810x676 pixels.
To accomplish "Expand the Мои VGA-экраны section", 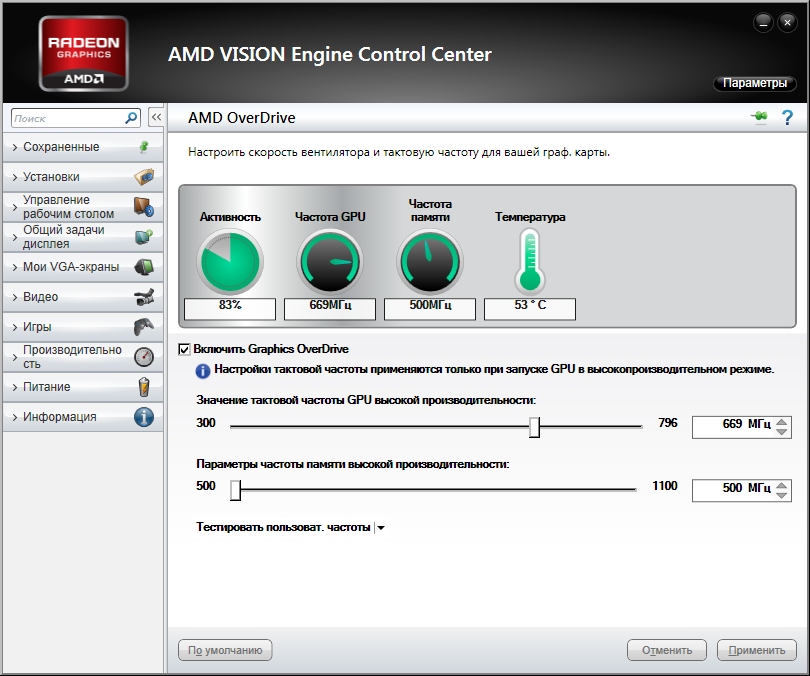I will (14, 267).
